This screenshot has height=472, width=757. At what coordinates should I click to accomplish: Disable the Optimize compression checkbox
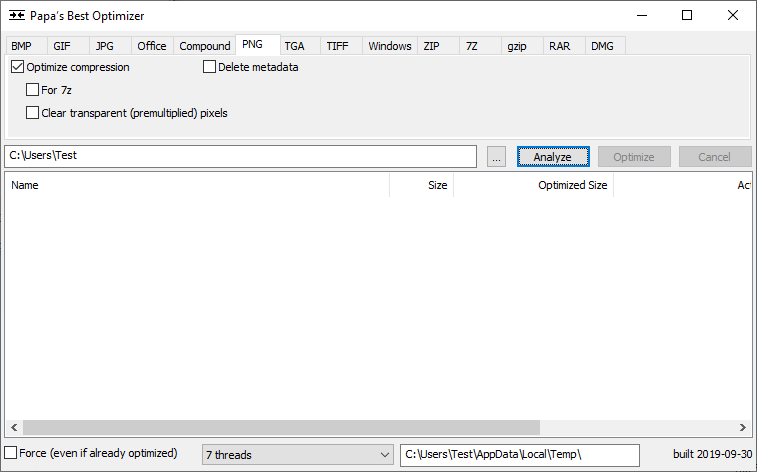[18, 68]
